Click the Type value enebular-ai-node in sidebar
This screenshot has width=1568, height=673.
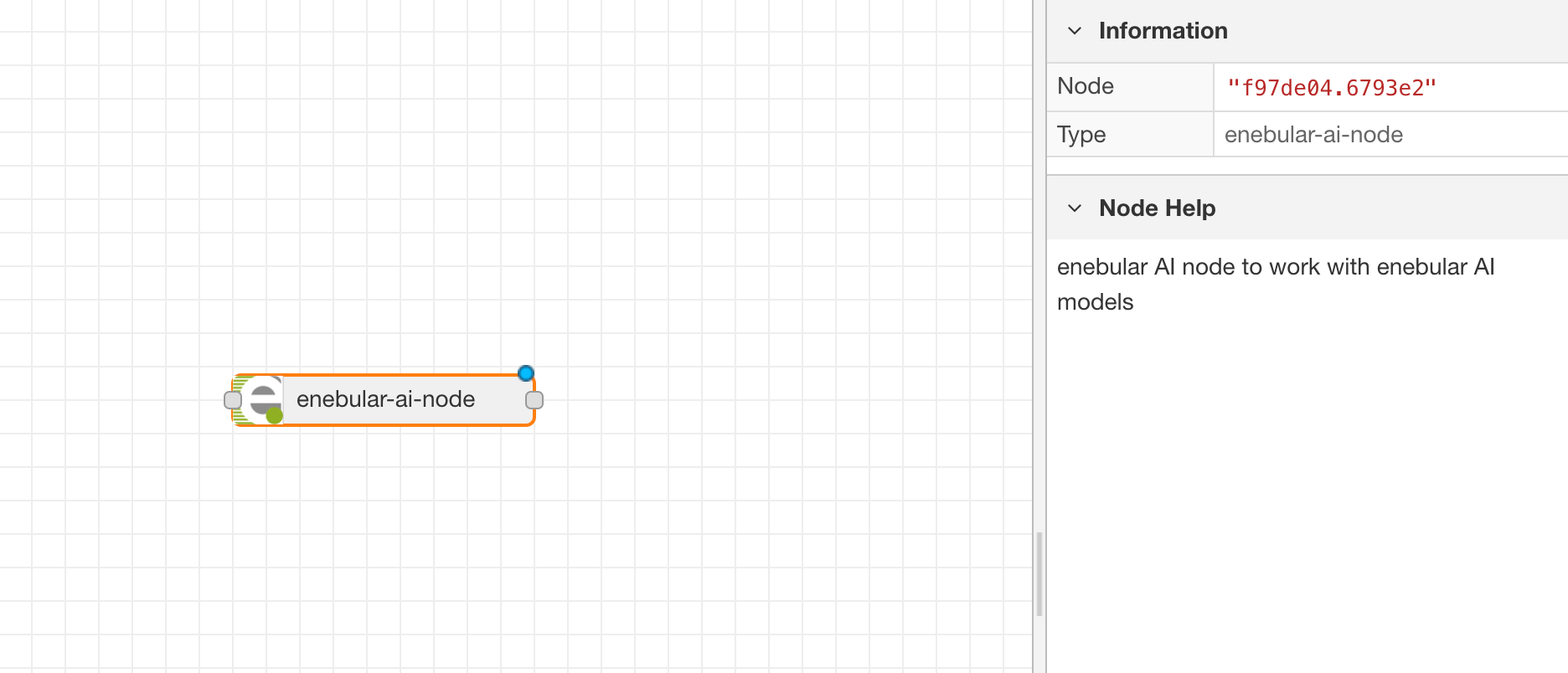pos(1313,135)
